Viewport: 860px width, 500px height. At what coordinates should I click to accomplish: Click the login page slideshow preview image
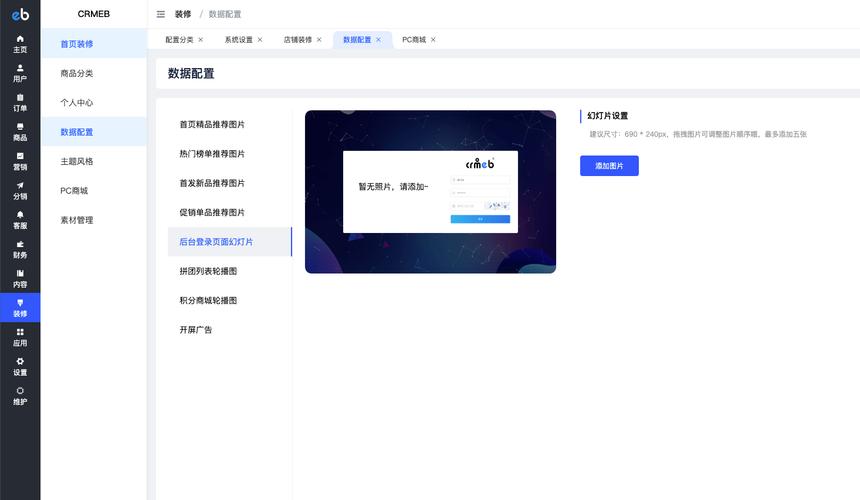(x=430, y=192)
